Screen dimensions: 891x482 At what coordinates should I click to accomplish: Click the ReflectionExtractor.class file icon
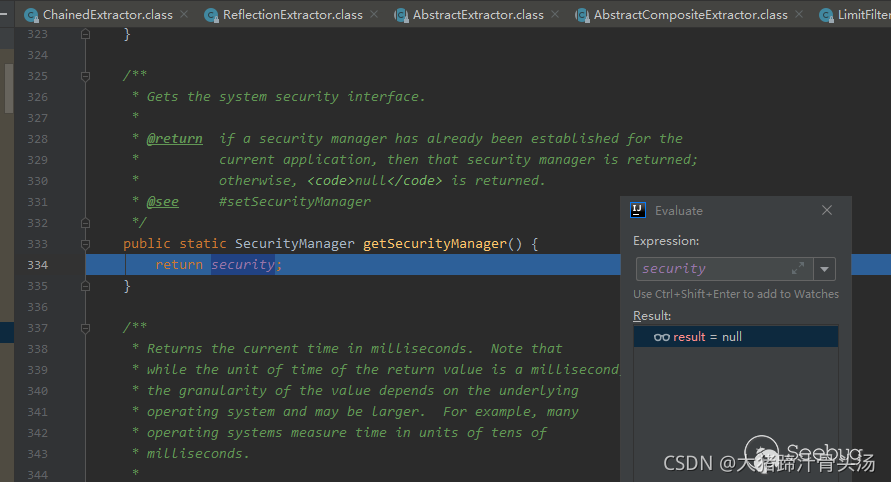(211, 15)
